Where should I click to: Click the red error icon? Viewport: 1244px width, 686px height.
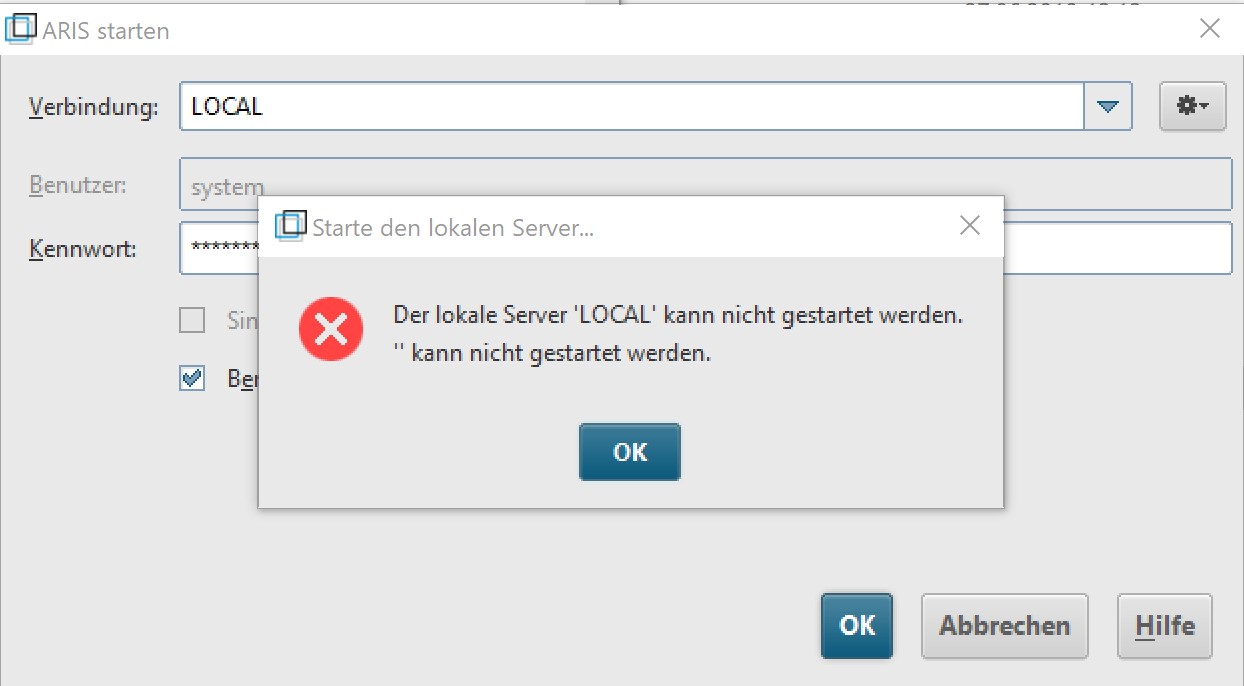point(331,329)
